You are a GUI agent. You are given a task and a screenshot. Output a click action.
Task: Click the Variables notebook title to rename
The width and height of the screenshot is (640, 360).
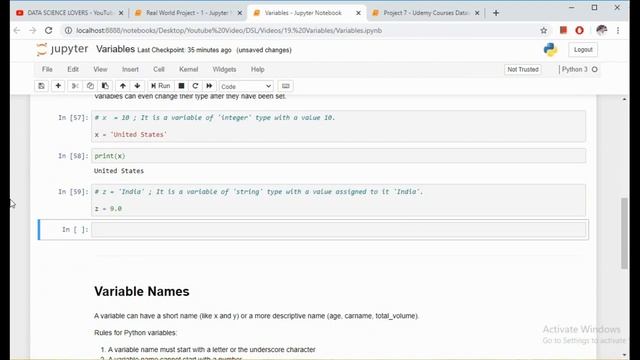[116, 49]
